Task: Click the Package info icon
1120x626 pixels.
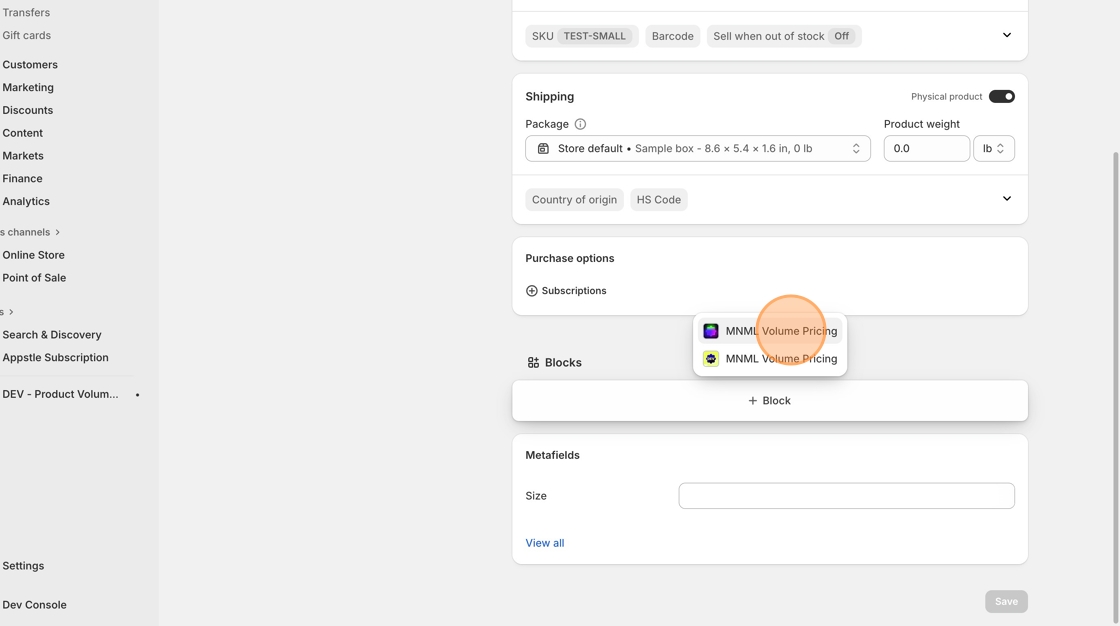Action: (x=580, y=124)
